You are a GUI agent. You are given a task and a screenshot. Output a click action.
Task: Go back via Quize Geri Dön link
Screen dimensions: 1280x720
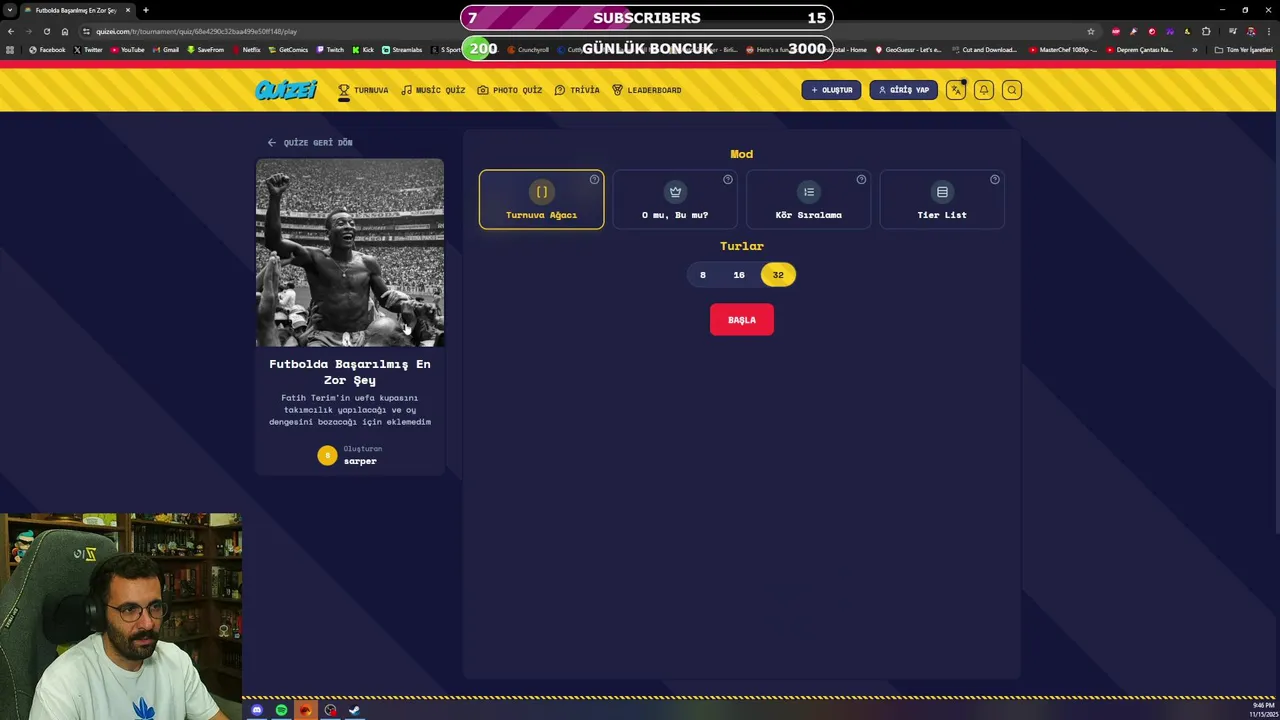[310, 142]
